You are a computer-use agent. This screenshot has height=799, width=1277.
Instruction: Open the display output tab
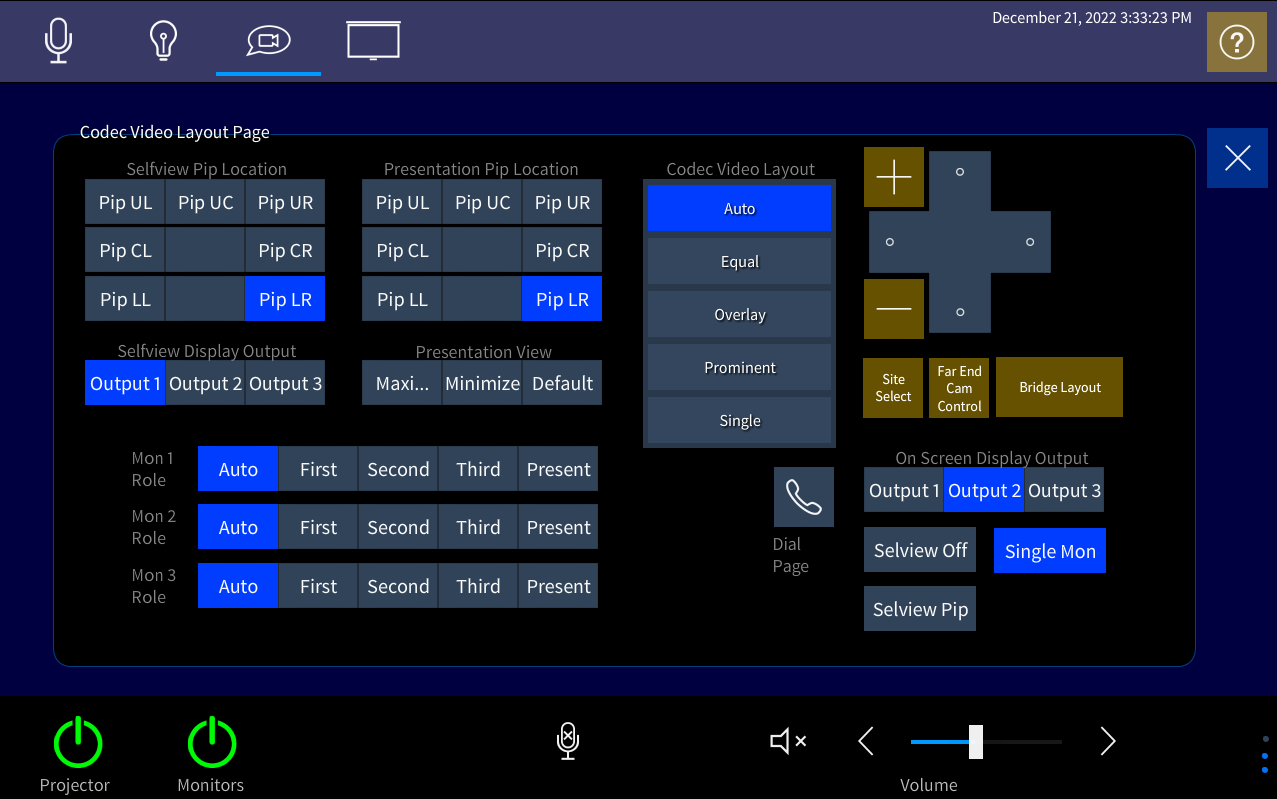[x=372, y=40]
